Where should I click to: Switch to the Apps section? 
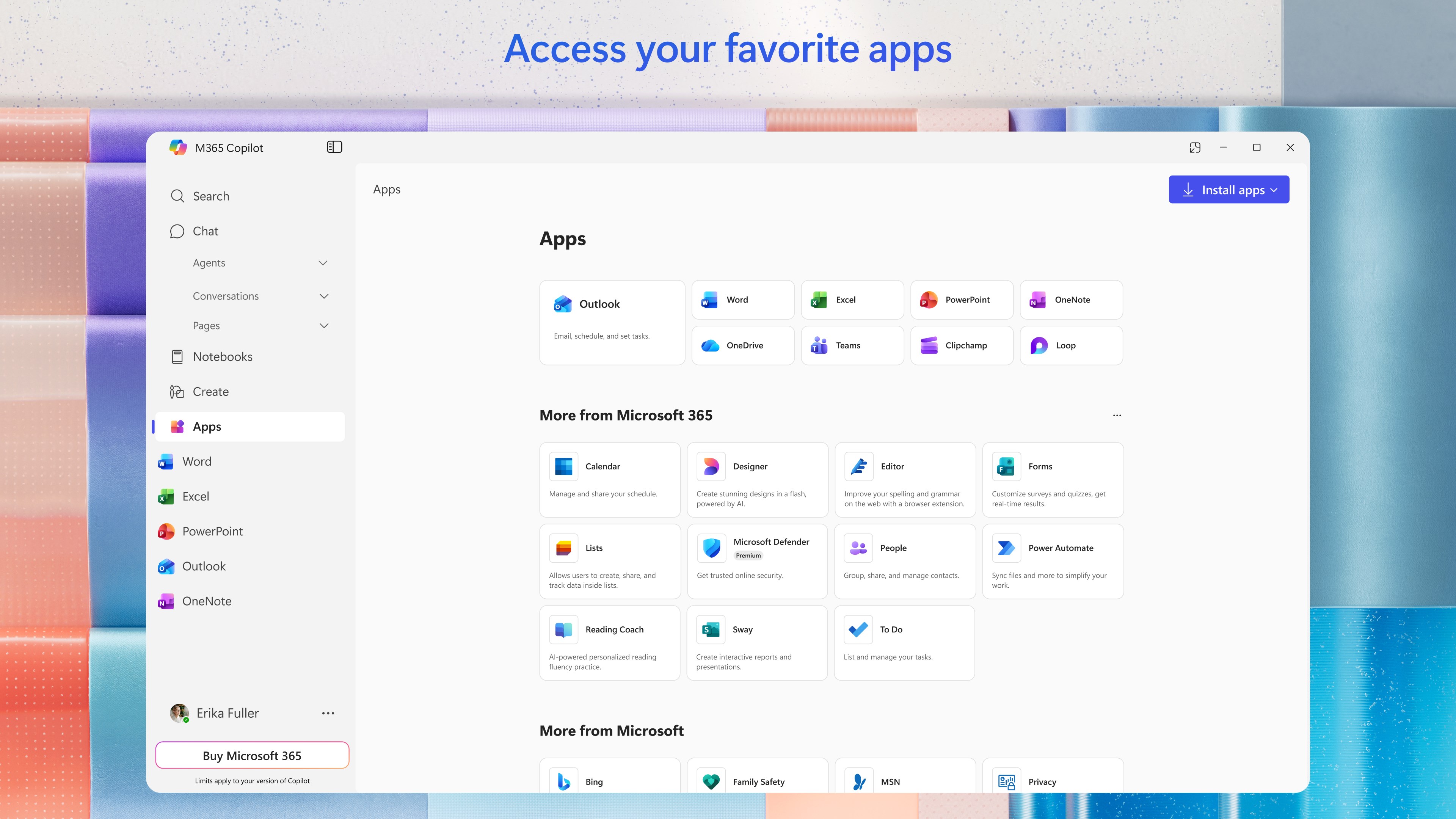click(x=206, y=426)
